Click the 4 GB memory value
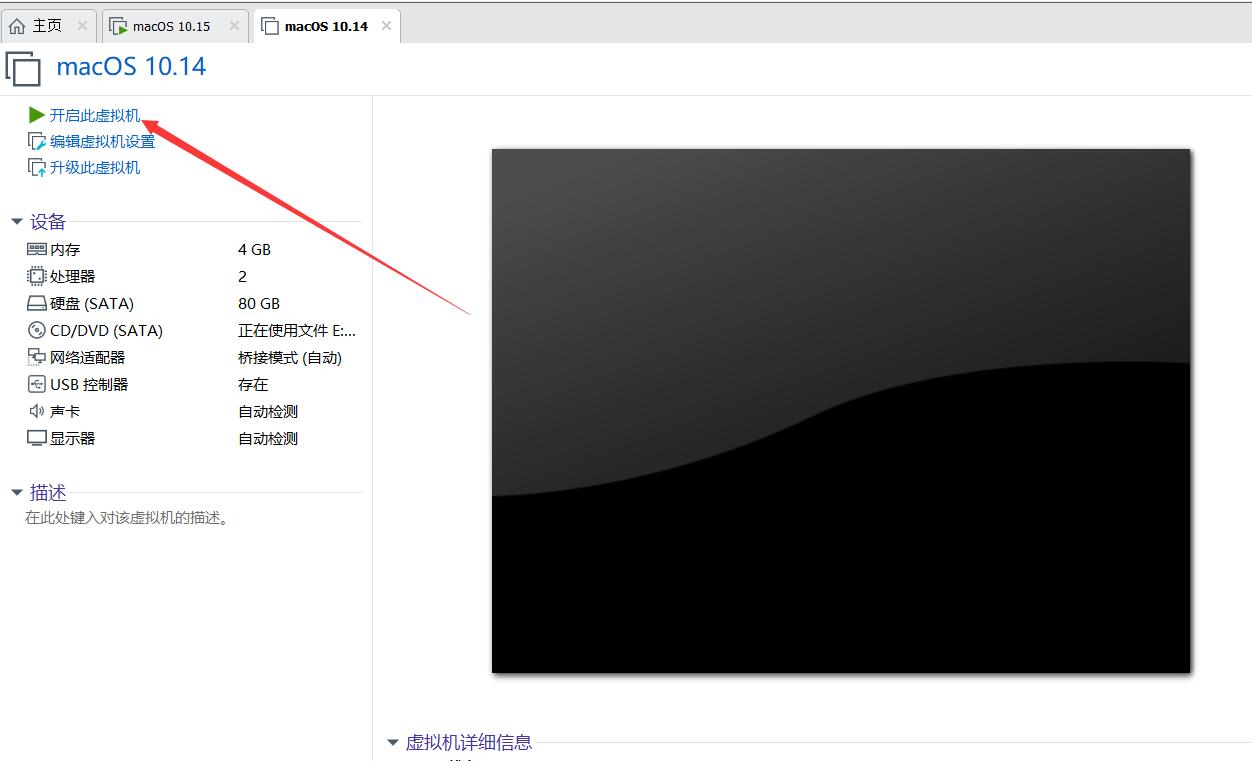Image resolution: width=1252 pixels, height=761 pixels. (254, 249)
